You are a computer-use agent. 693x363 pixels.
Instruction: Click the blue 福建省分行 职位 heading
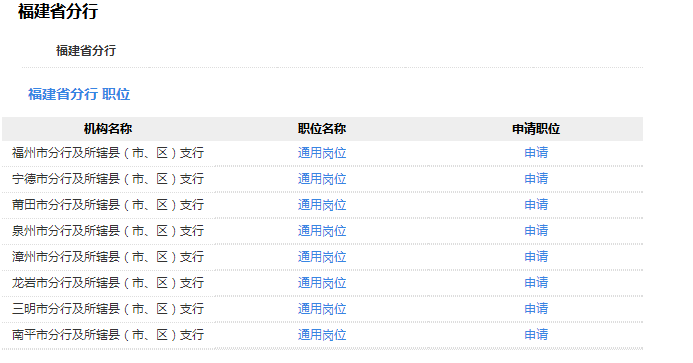79,94
